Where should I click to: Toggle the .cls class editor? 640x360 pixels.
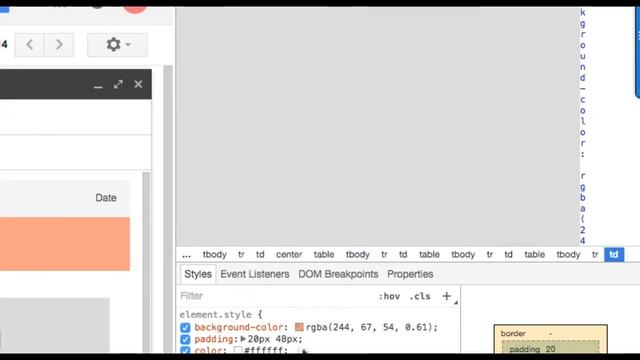click(420, 296)
